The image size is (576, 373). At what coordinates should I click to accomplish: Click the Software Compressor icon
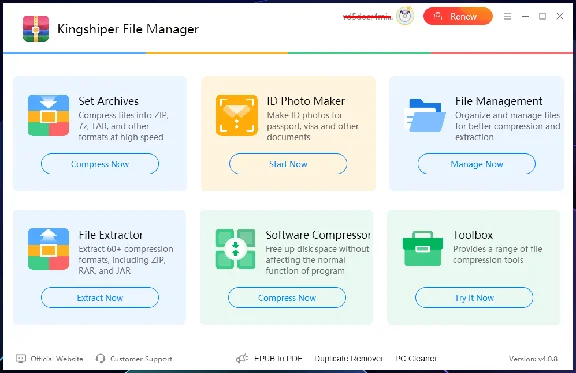[235, 249]
